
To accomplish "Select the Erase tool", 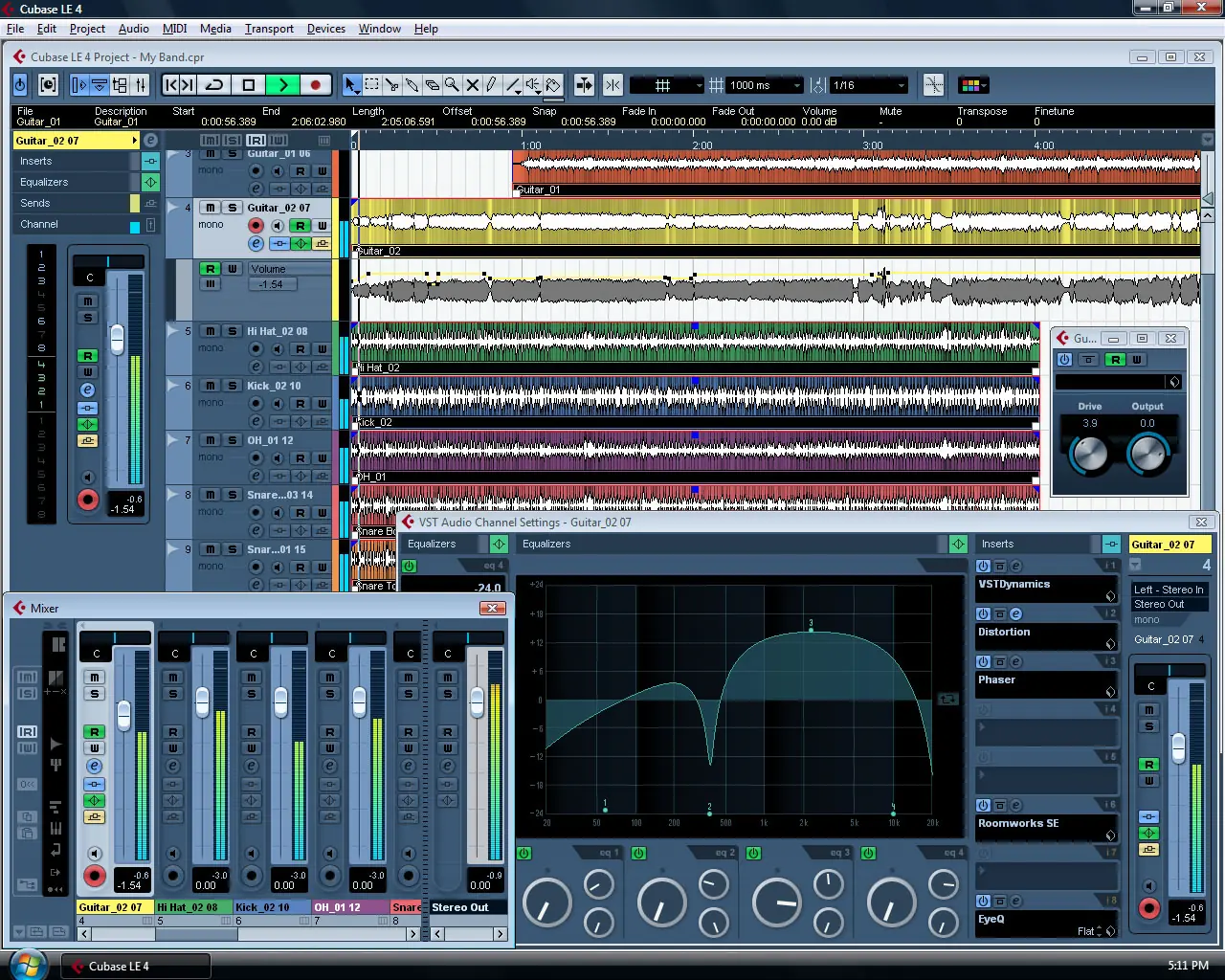I will click(432, 85).
